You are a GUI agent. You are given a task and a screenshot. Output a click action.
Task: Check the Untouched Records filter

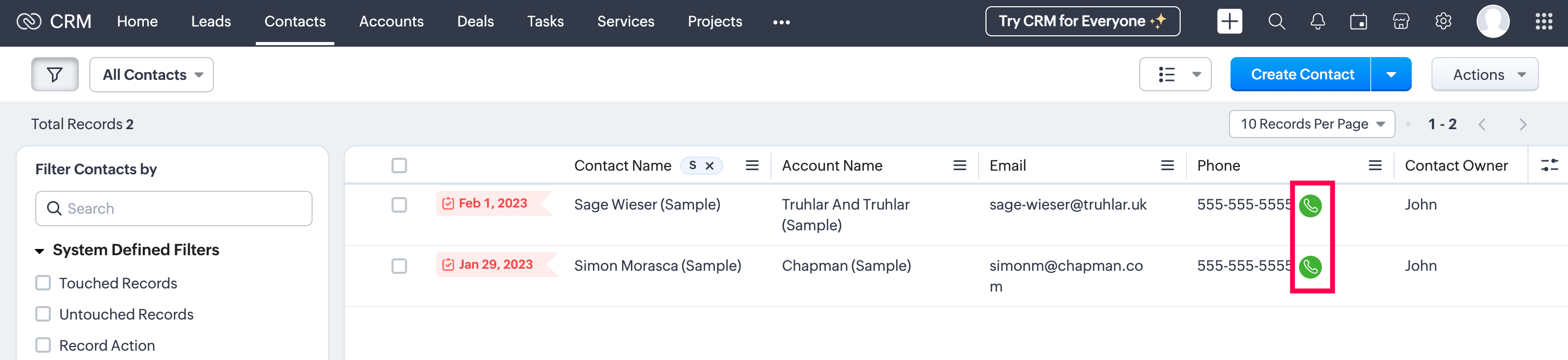[x=43, y=314]
